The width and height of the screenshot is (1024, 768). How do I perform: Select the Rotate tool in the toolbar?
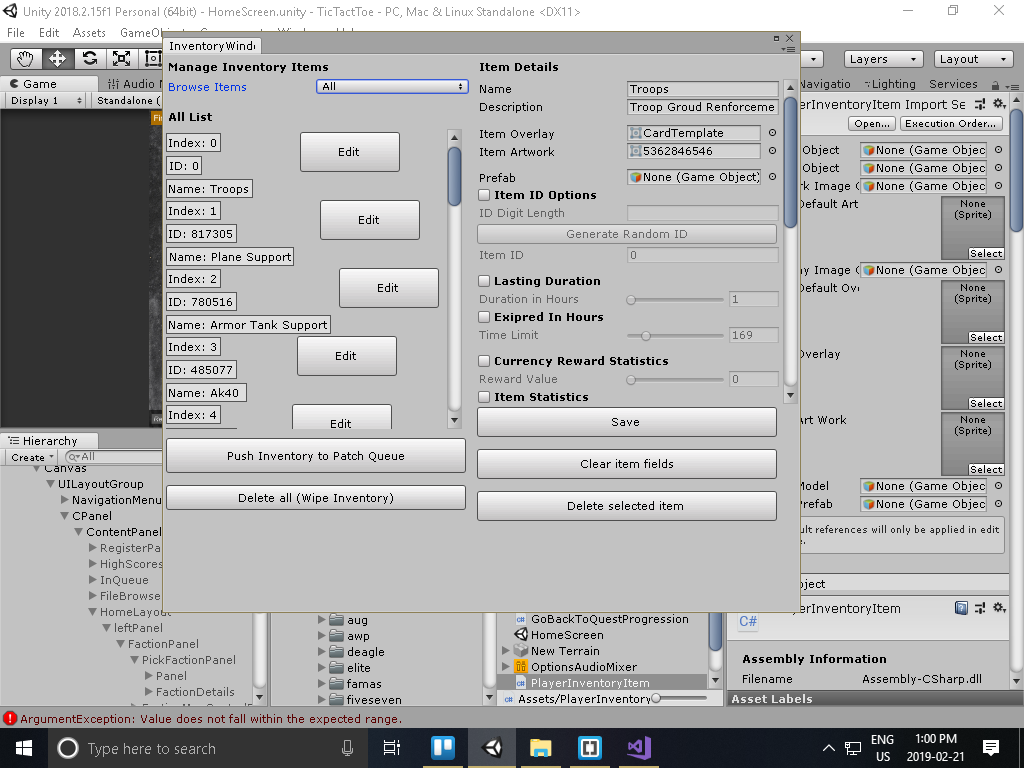(89, 58)
